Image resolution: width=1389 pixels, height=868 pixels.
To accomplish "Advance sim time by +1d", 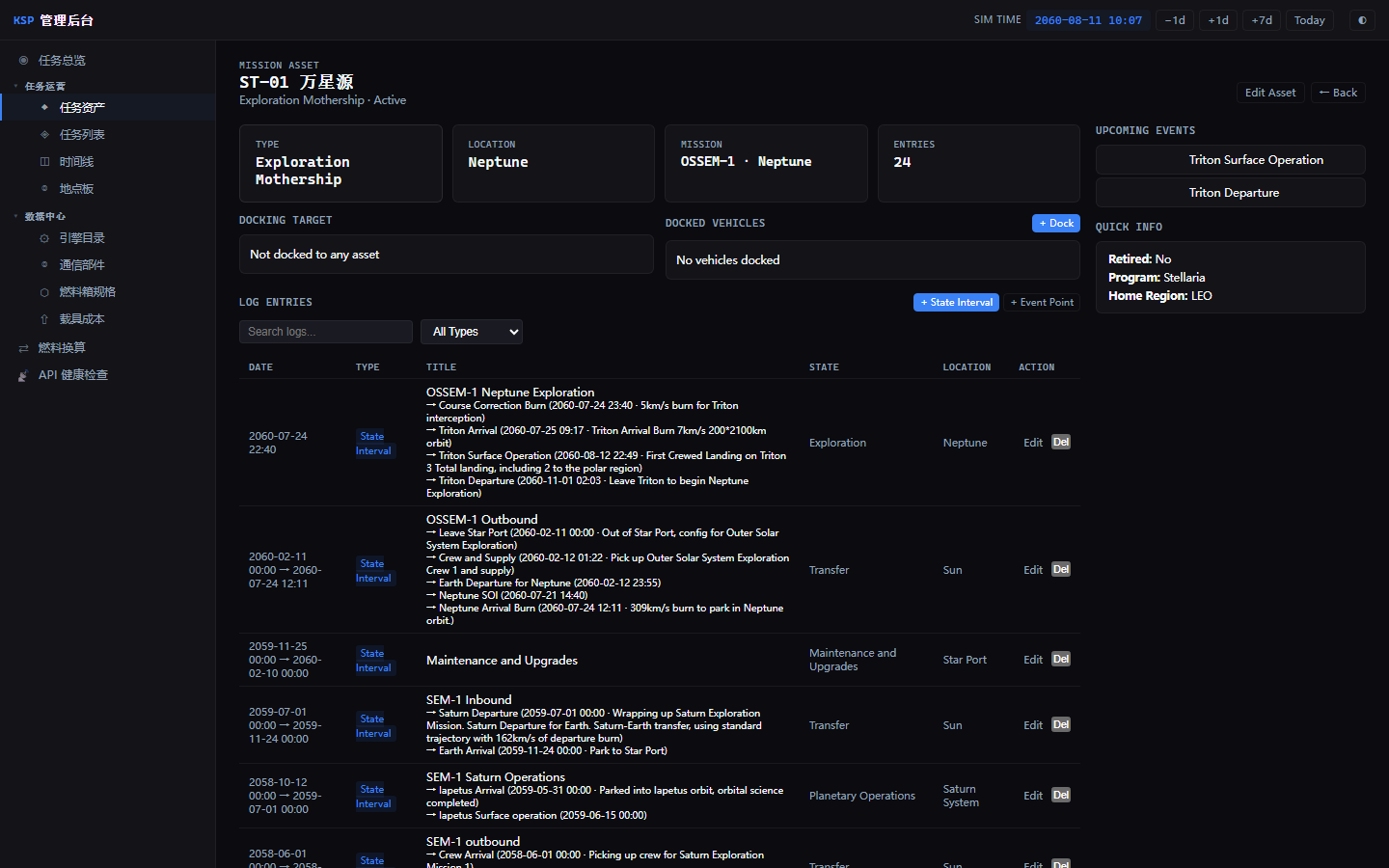I will [x=1218, y=20].
